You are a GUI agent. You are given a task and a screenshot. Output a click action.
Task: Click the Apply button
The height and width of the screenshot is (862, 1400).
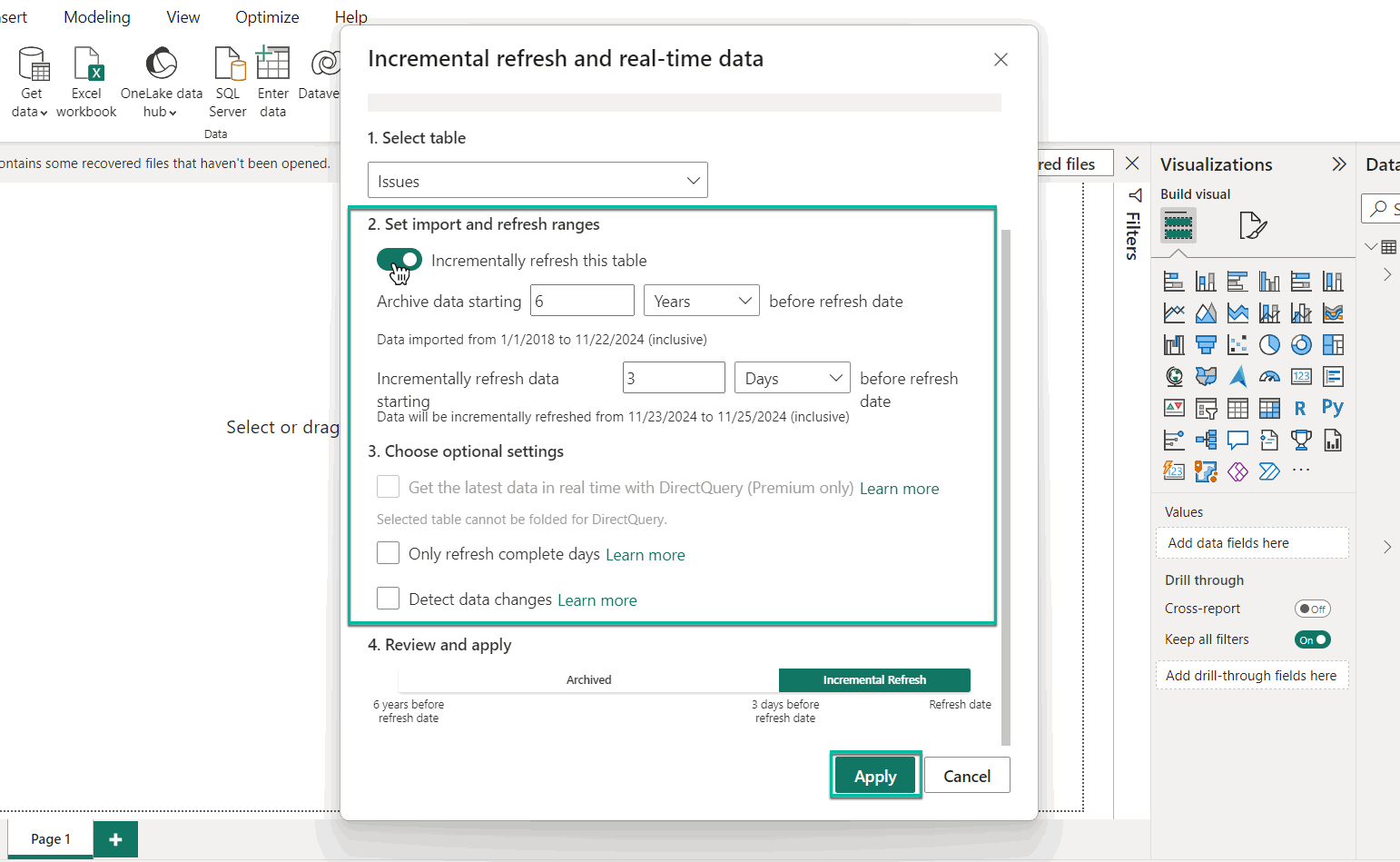click(x=875, y=776)
